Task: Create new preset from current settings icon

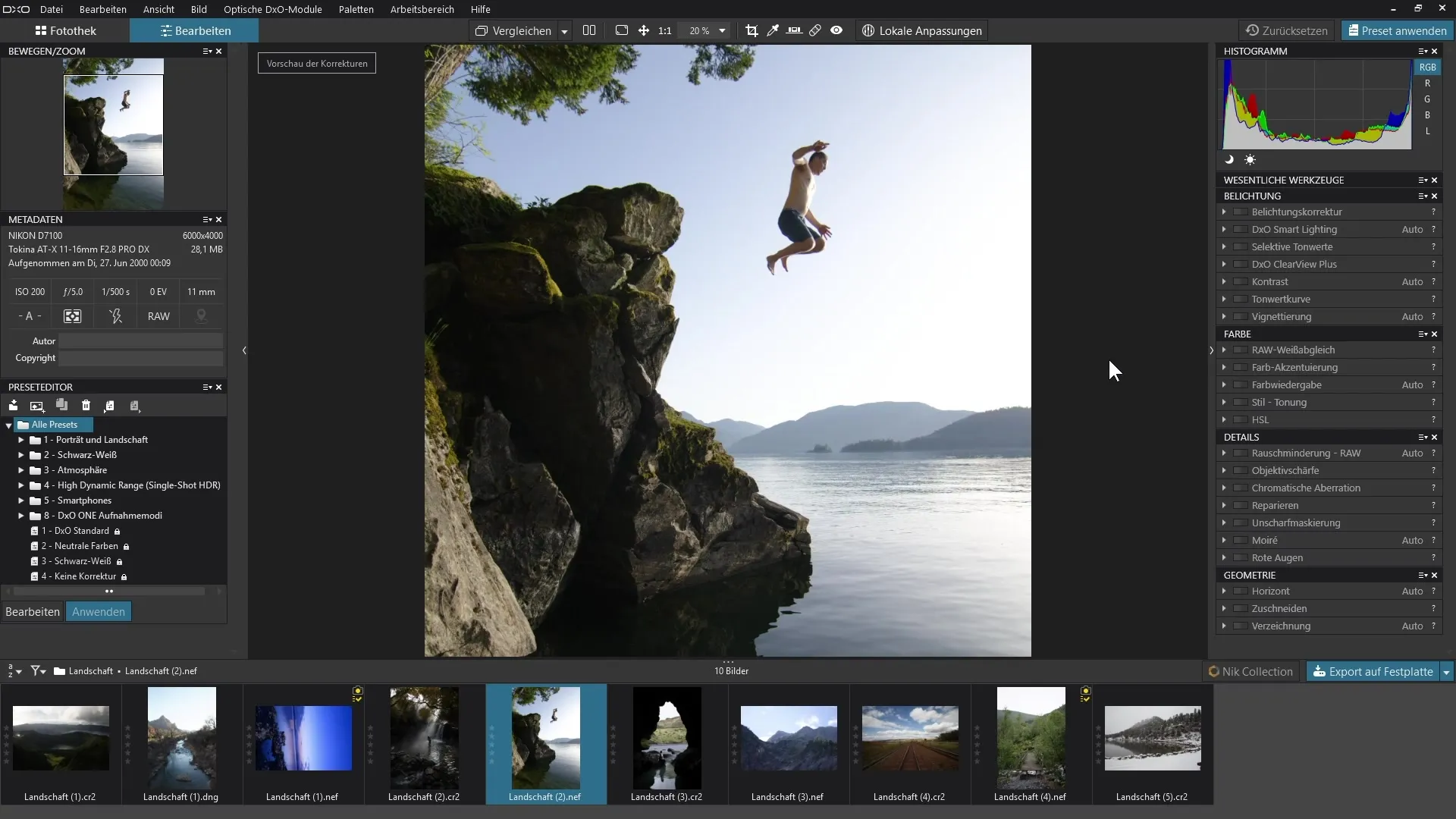Action: [x=36, y=406]
